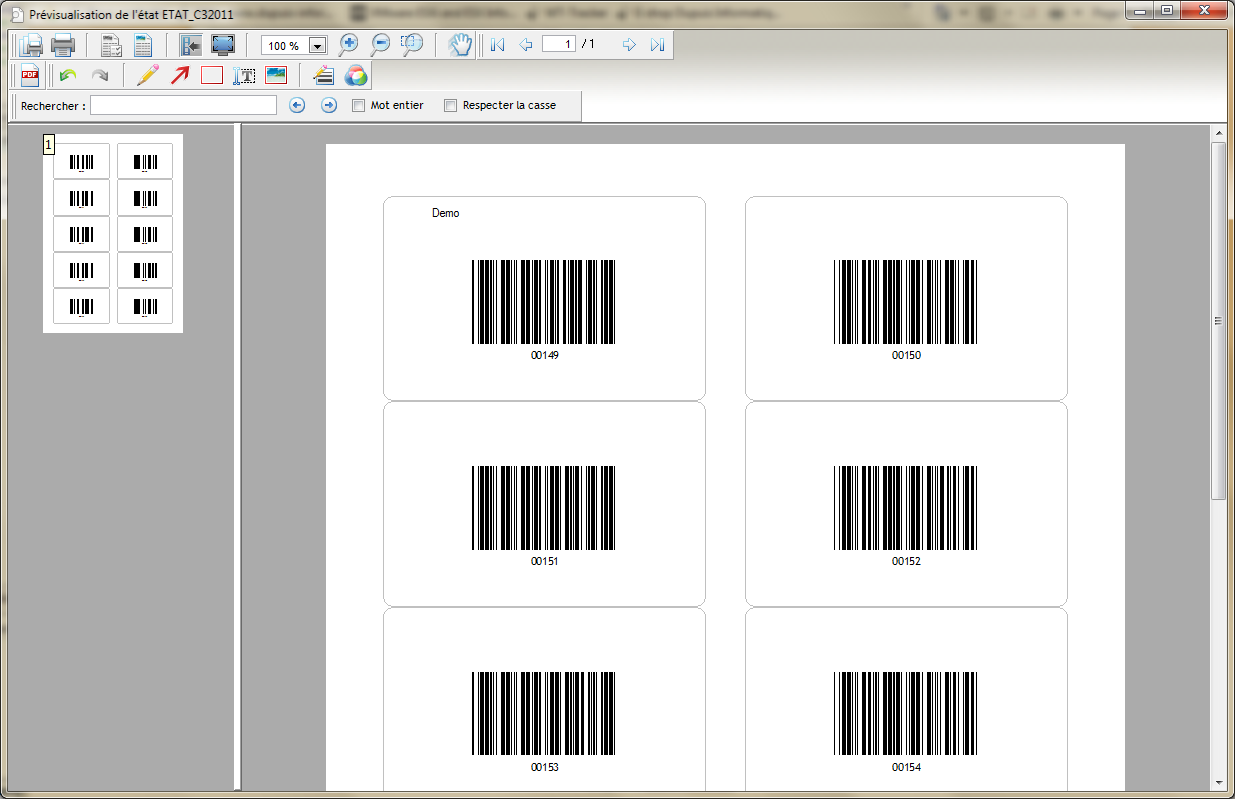Image resolution: width=1235 pixels, height=799 pixels.
Task: Select the red rectangle annotation tool
Action: click(212, 75)
